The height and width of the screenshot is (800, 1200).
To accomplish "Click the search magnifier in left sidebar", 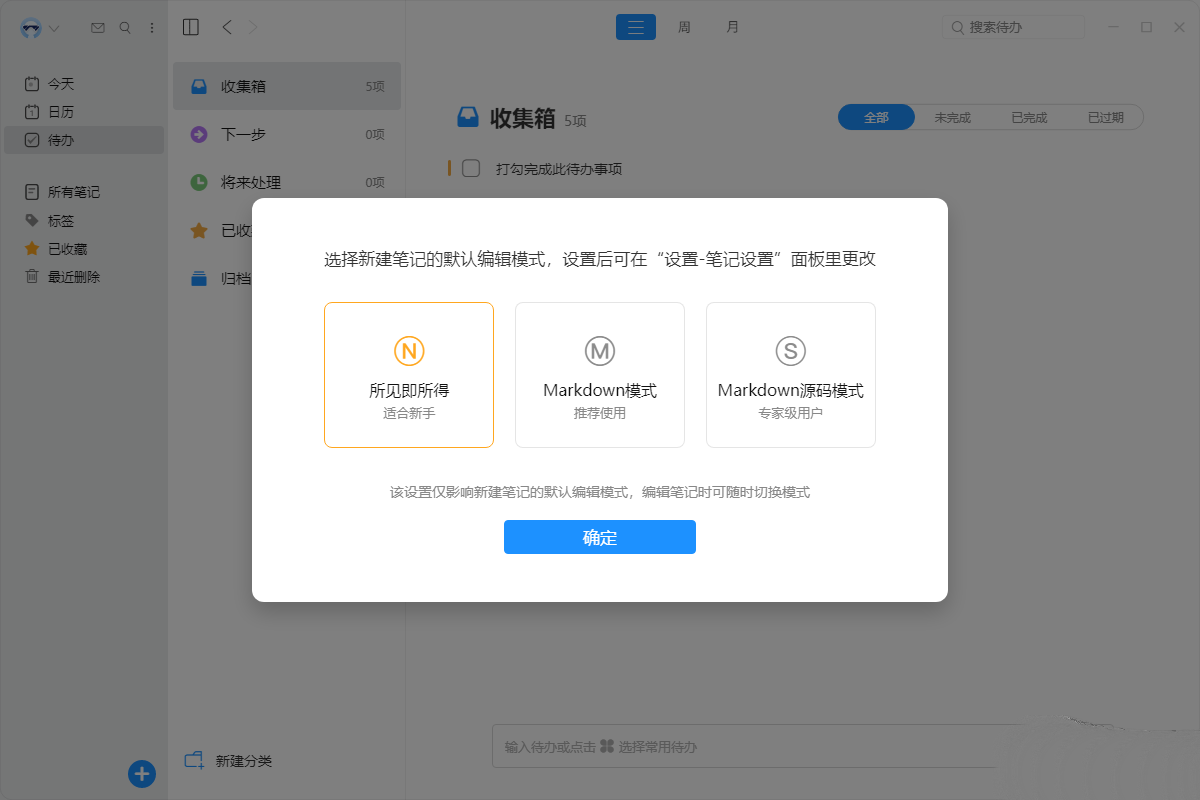I will coord(125,28).
